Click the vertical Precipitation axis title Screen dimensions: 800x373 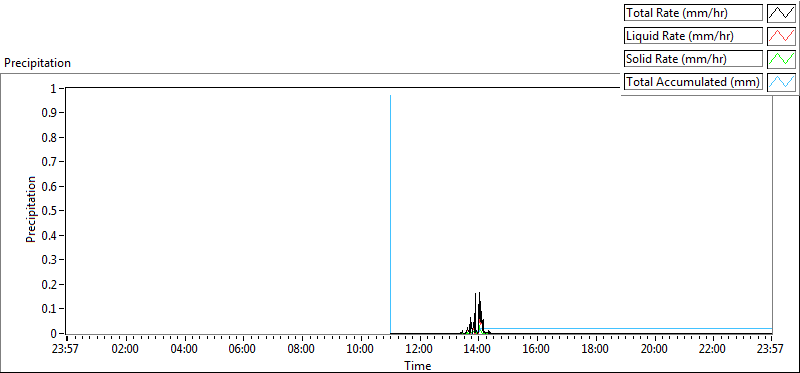pos(31,210)
